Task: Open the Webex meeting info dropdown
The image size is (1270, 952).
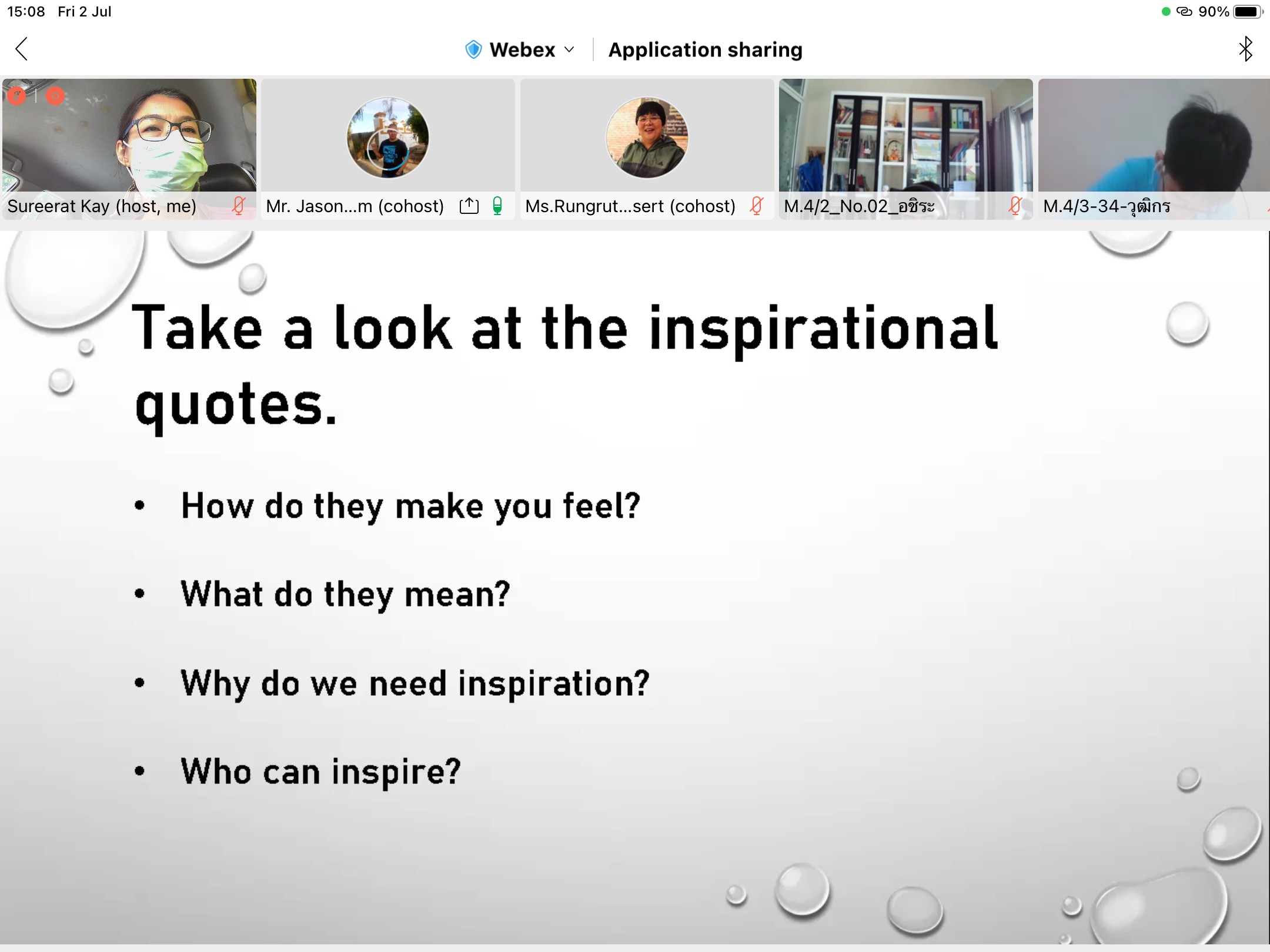Action: click(x=569, y=49)
